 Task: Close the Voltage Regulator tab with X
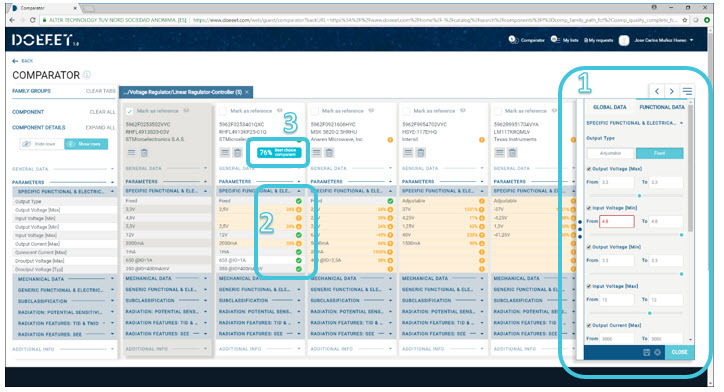247,92
